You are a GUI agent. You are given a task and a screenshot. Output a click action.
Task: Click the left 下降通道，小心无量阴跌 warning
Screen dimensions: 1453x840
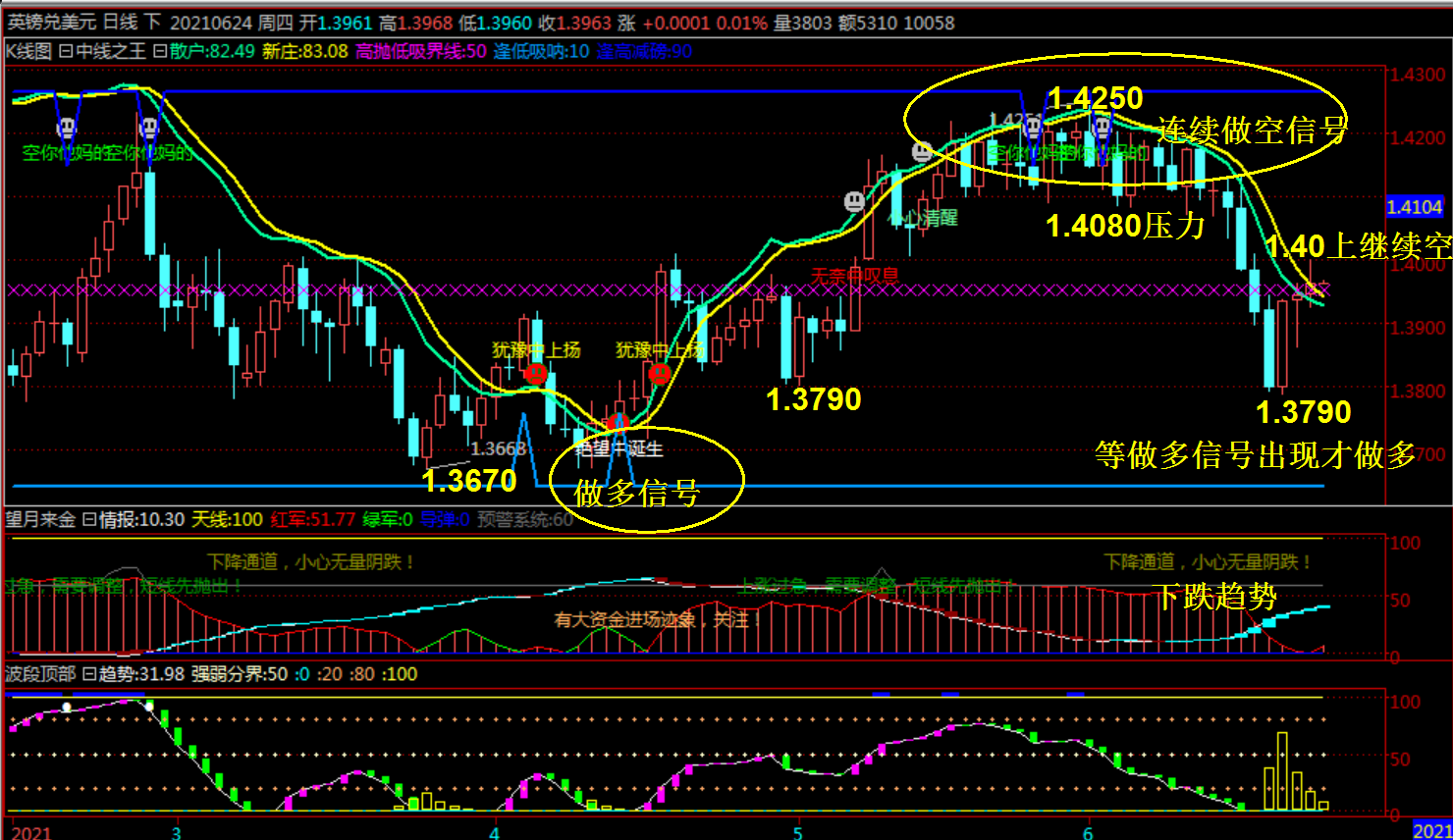coord(311,562)
